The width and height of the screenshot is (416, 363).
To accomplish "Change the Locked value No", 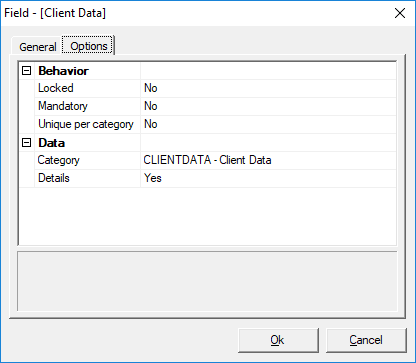I will (x=269, y=88).
